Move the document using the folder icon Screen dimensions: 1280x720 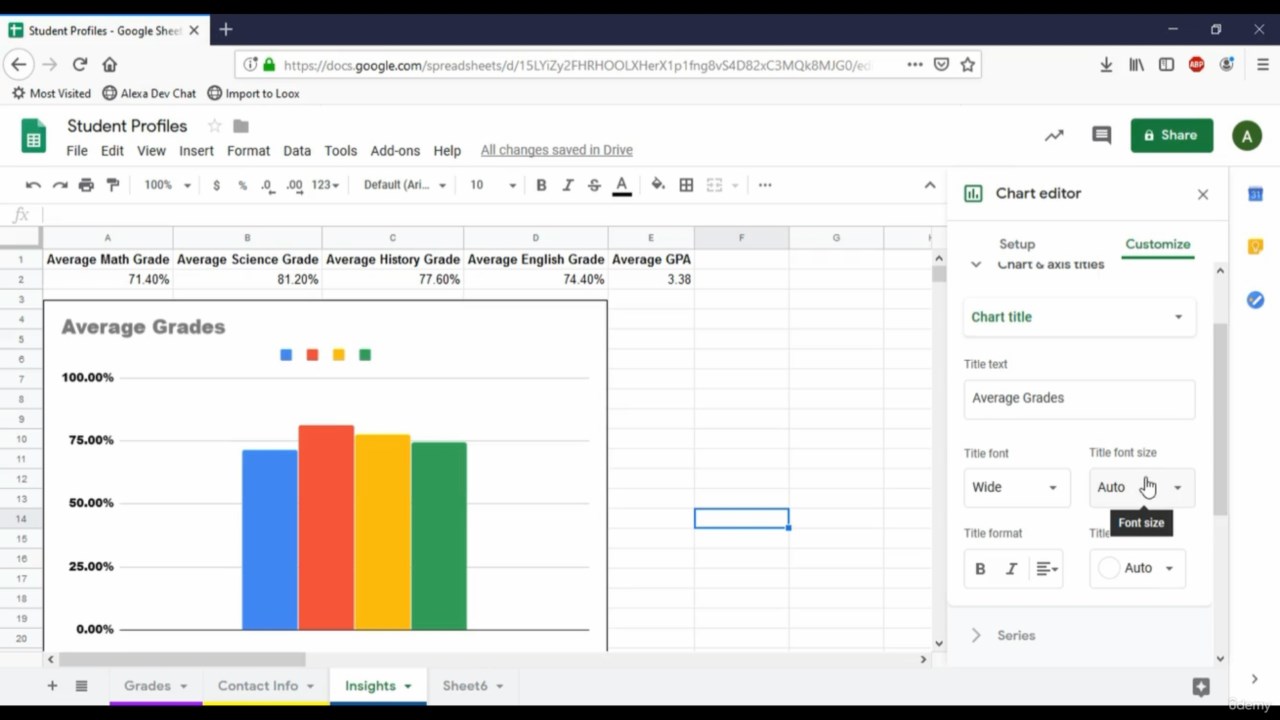tap(241, 126)
